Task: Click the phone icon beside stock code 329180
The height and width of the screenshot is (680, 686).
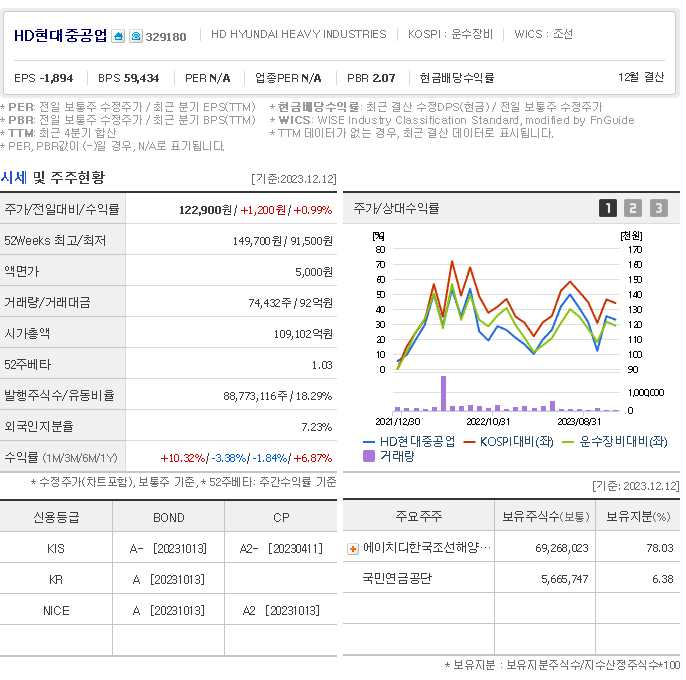Action: pyautogui.click(x=136, y=36)
